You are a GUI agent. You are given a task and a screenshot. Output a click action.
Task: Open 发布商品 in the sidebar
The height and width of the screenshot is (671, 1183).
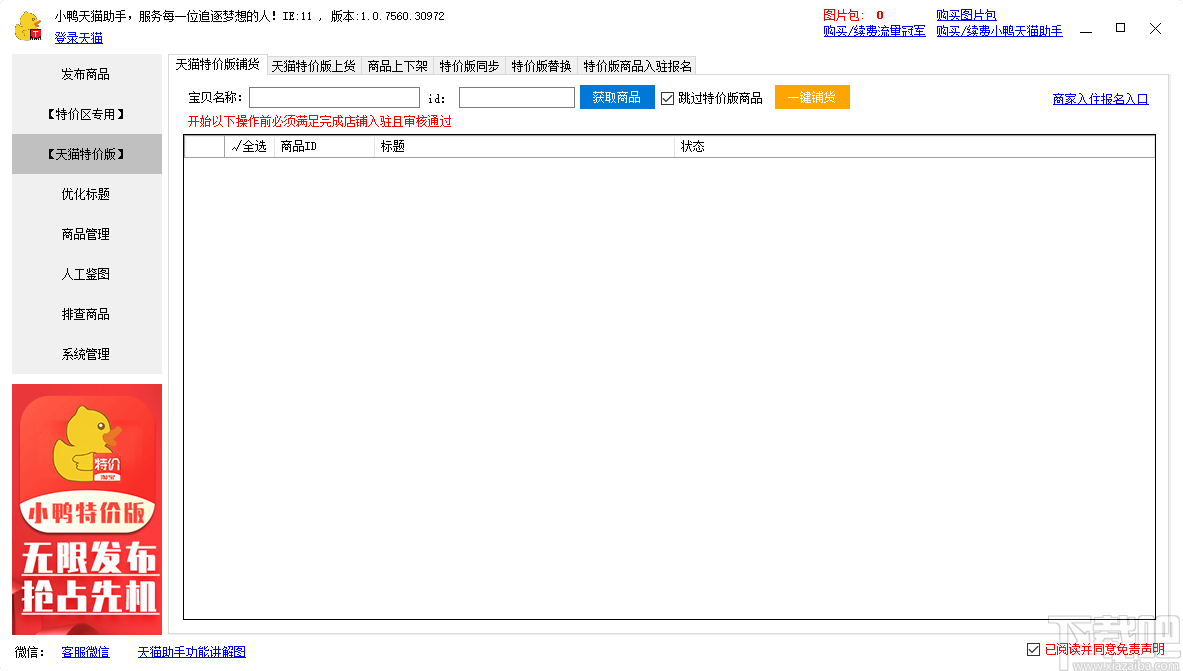[86, 74]
